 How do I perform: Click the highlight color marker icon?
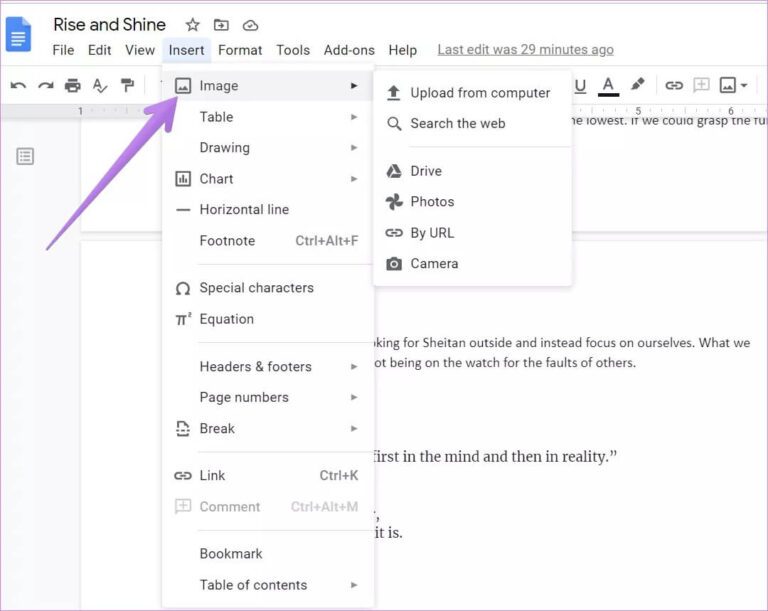point(637,85)
